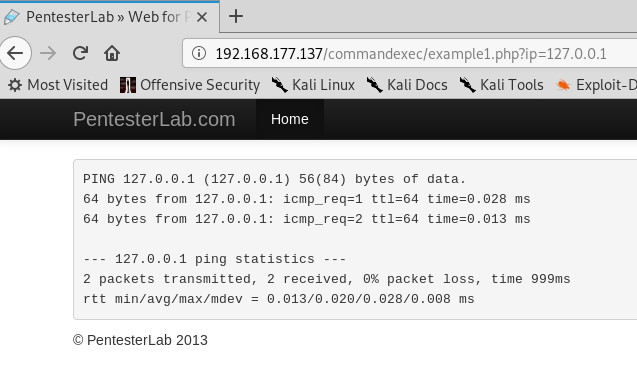Click the ping output text box

pyautogui.click(x=355, y=240)
